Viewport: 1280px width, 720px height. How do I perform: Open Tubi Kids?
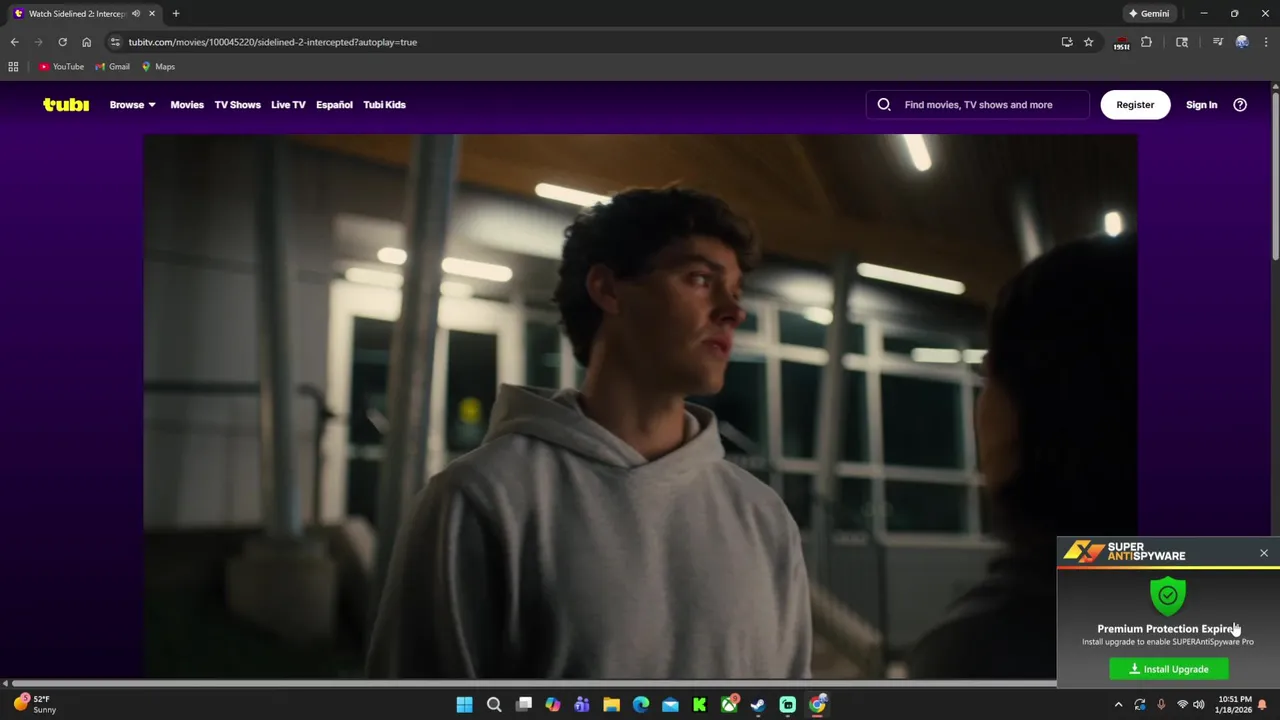pyautogui.click(x=384, y=104)
